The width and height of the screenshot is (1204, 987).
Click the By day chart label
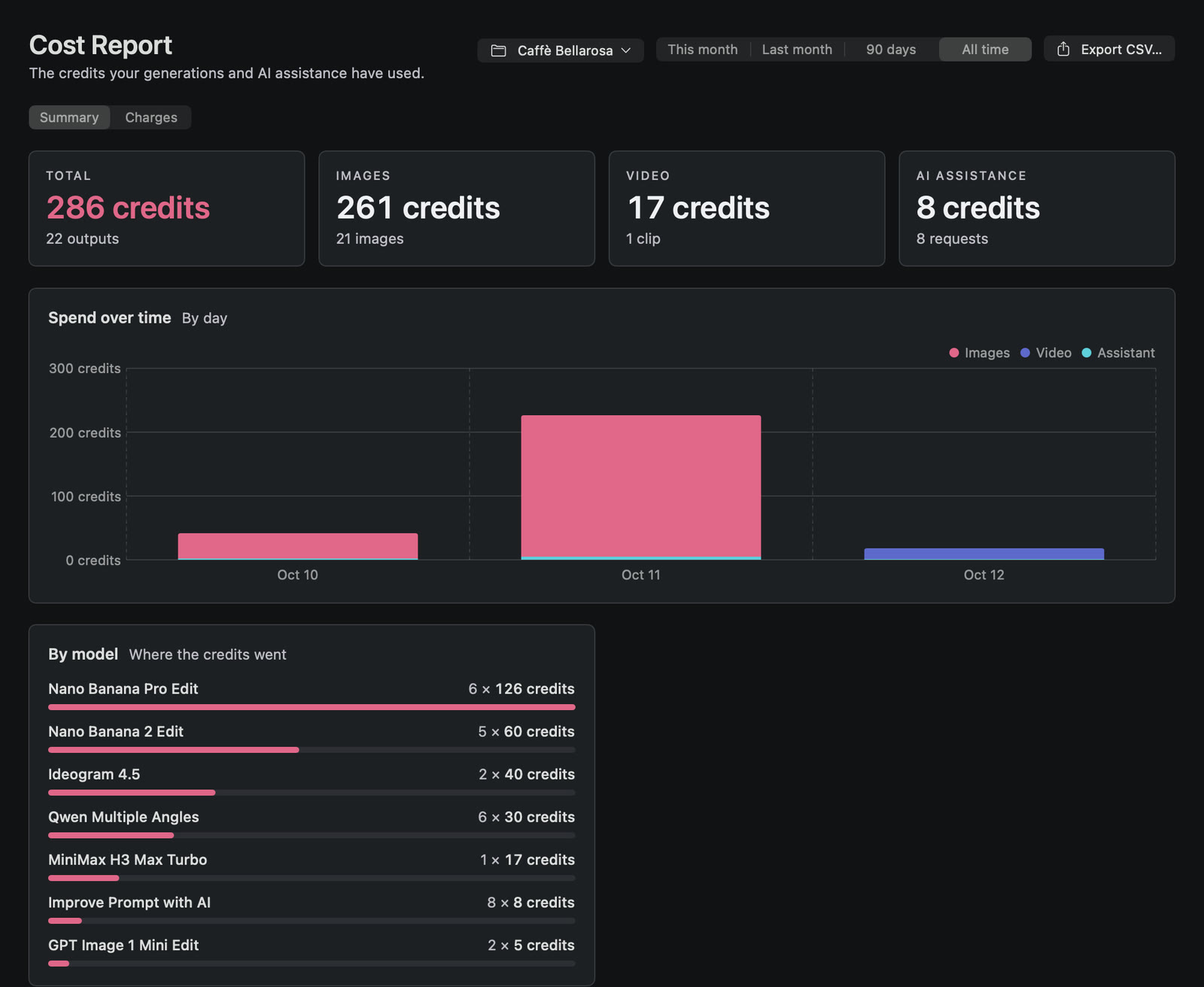[x=205, y=318]
